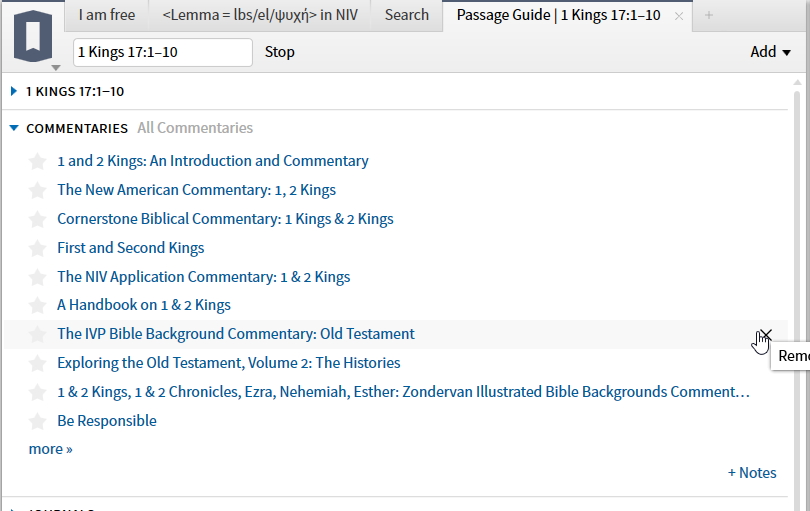
Task: Expand the 1 Kings 17:1–10 section
Action: point(14,92)
